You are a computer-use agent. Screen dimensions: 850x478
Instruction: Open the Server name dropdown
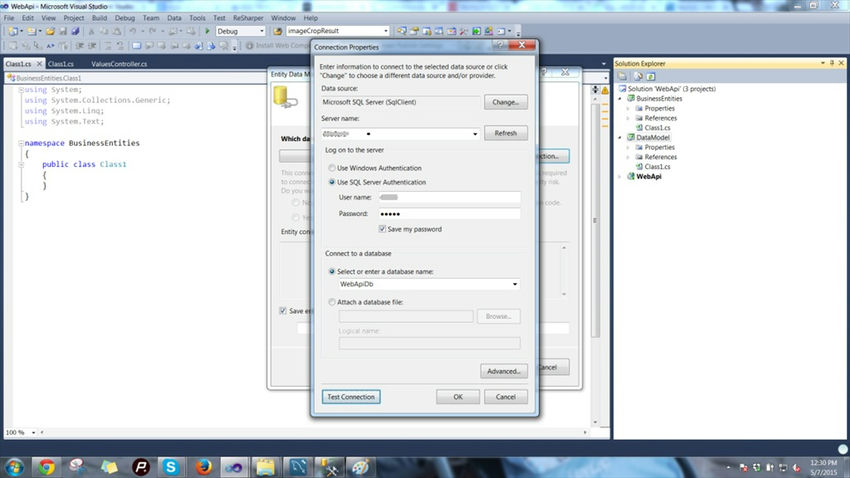click(475, 133)
